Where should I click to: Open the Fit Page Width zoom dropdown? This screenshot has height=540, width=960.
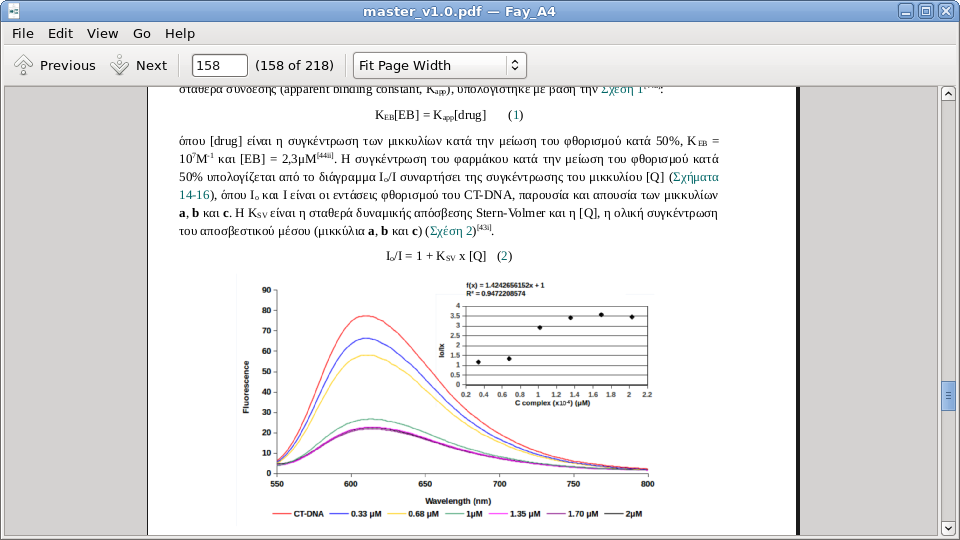point(439,66)
